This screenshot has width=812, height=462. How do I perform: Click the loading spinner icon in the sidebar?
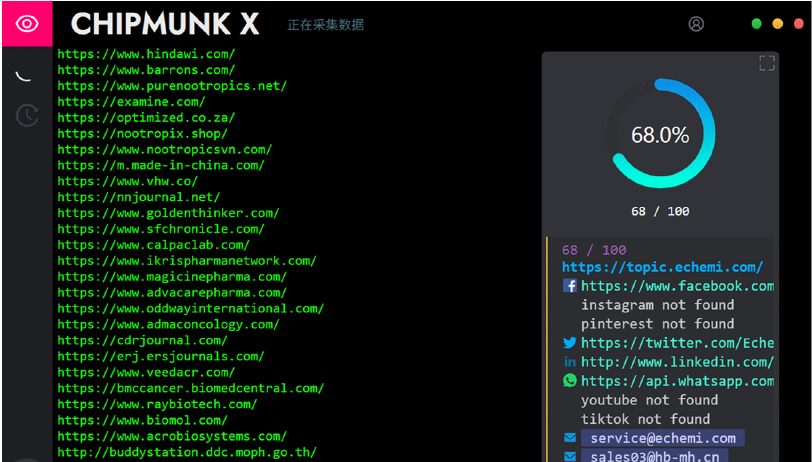[26, 74]
